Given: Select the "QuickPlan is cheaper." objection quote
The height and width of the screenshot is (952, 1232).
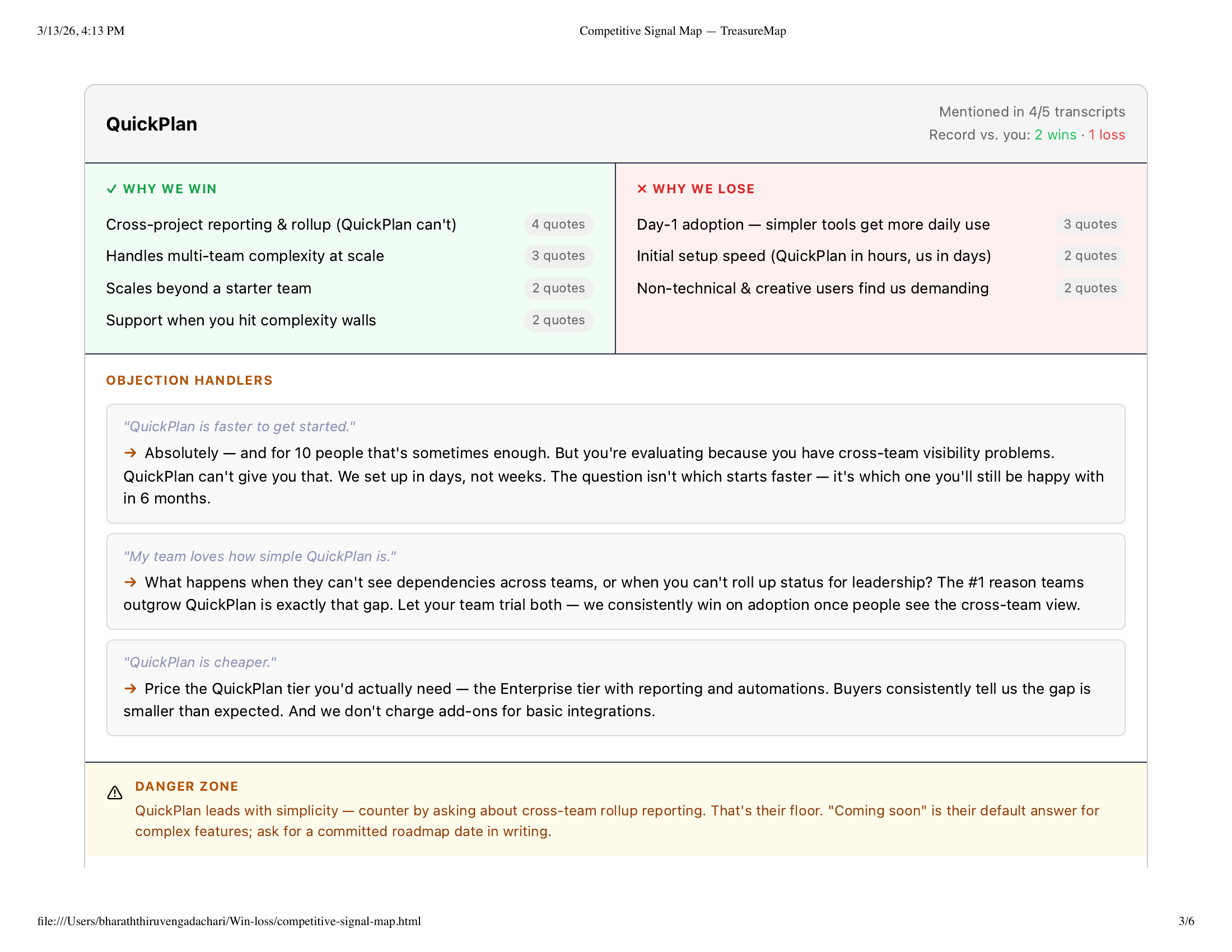Looking at the screenshot, I should coord(200,662).
